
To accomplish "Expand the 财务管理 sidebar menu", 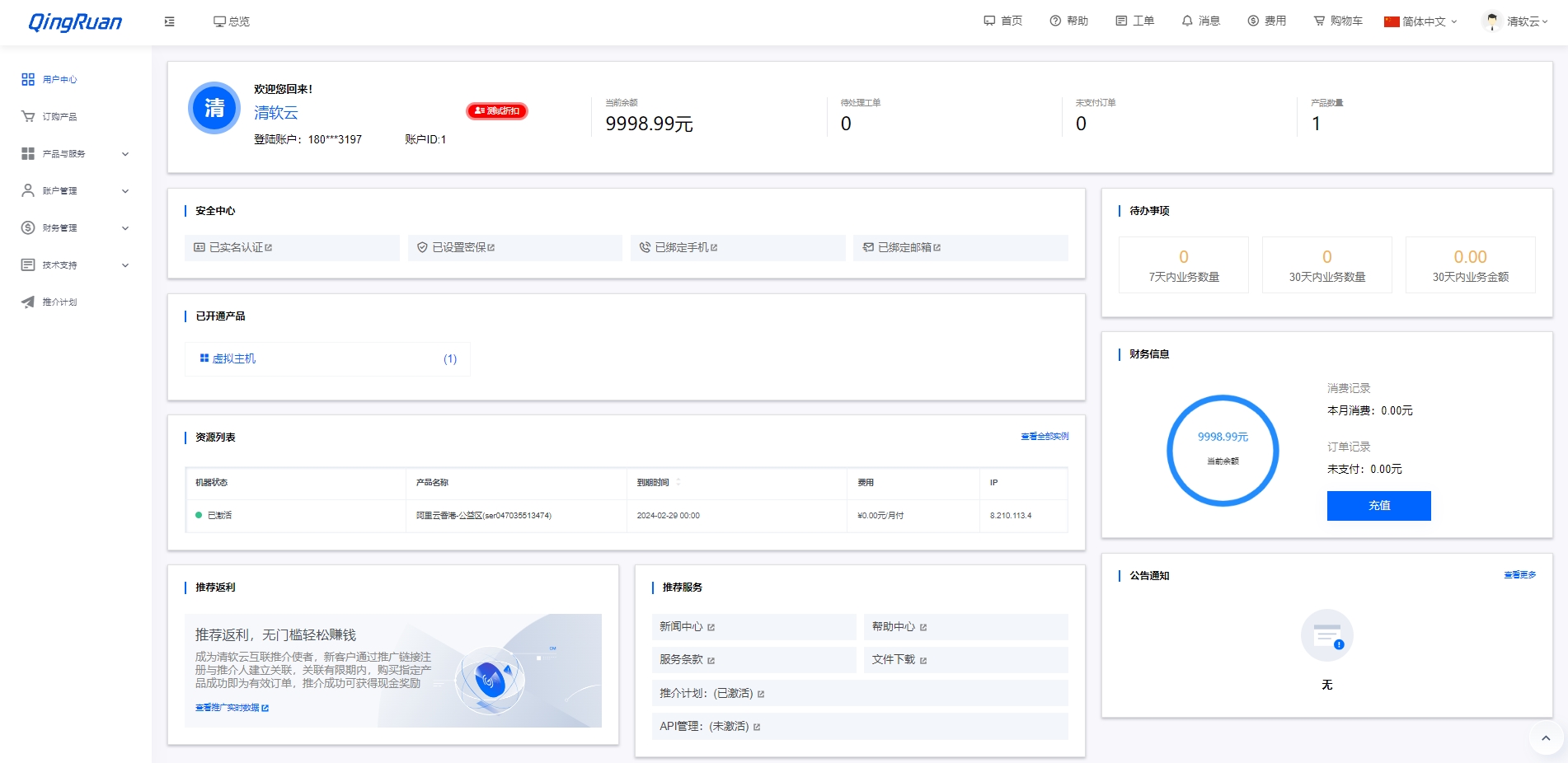I will coord(76,228).
